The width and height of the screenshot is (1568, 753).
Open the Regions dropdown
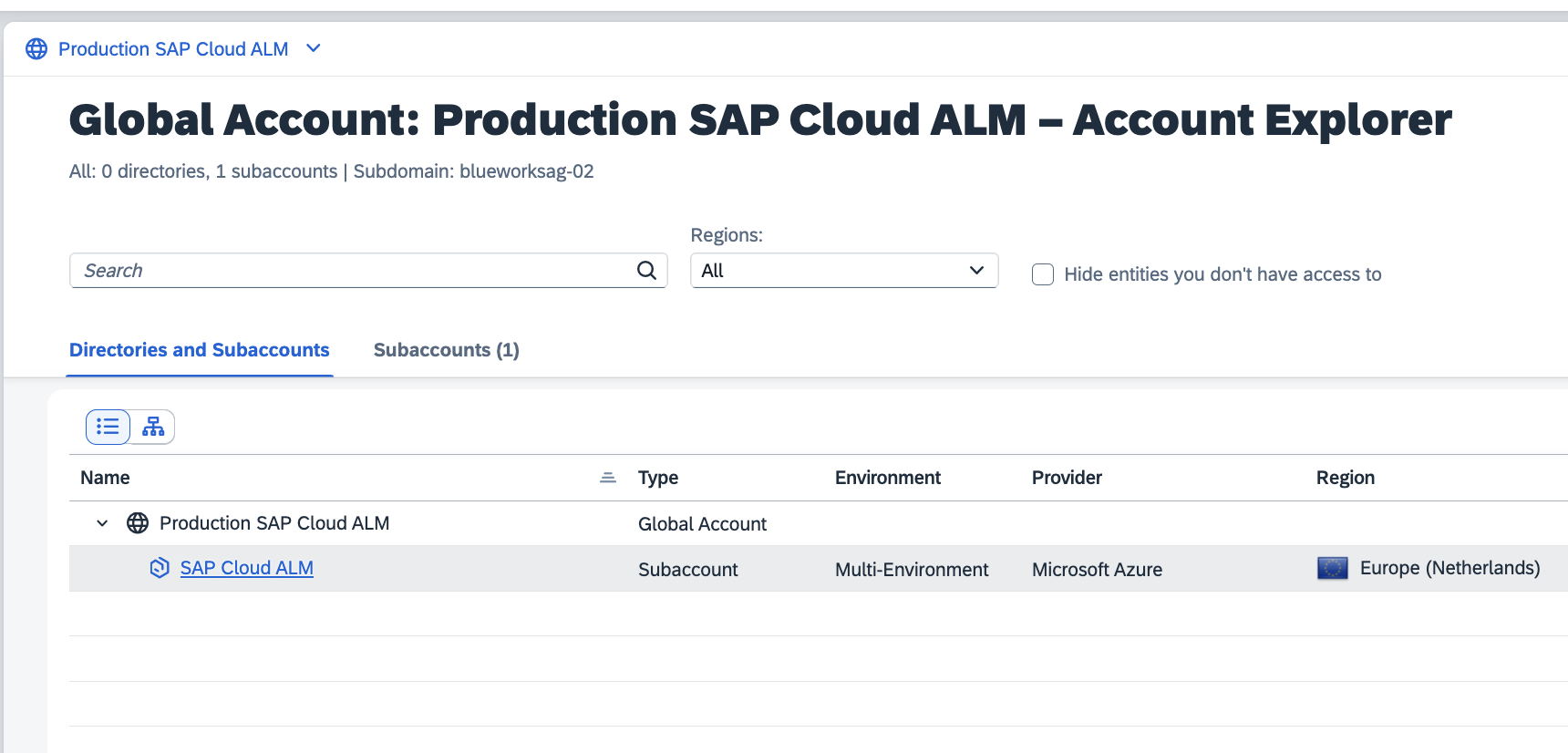coord(843,271)
